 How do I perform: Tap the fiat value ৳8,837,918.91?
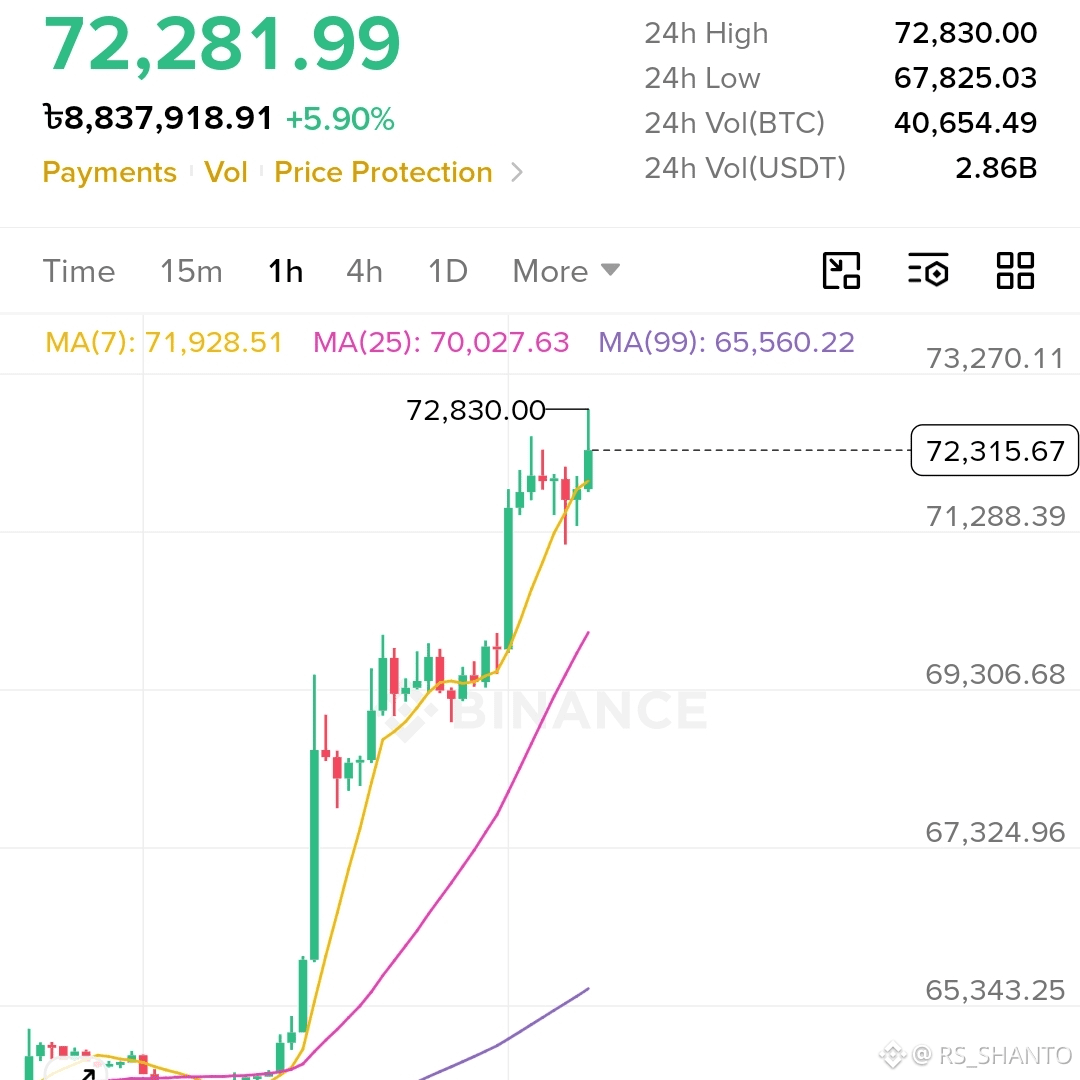tap(158, 118)
